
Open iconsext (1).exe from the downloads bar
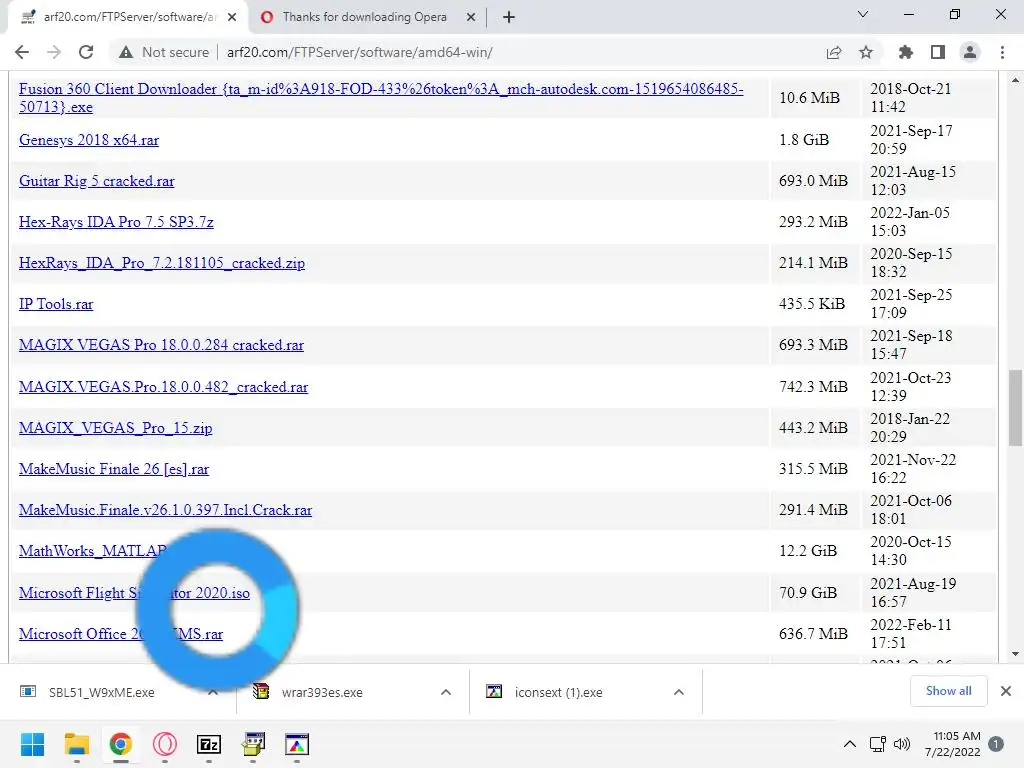pos(558,692)
